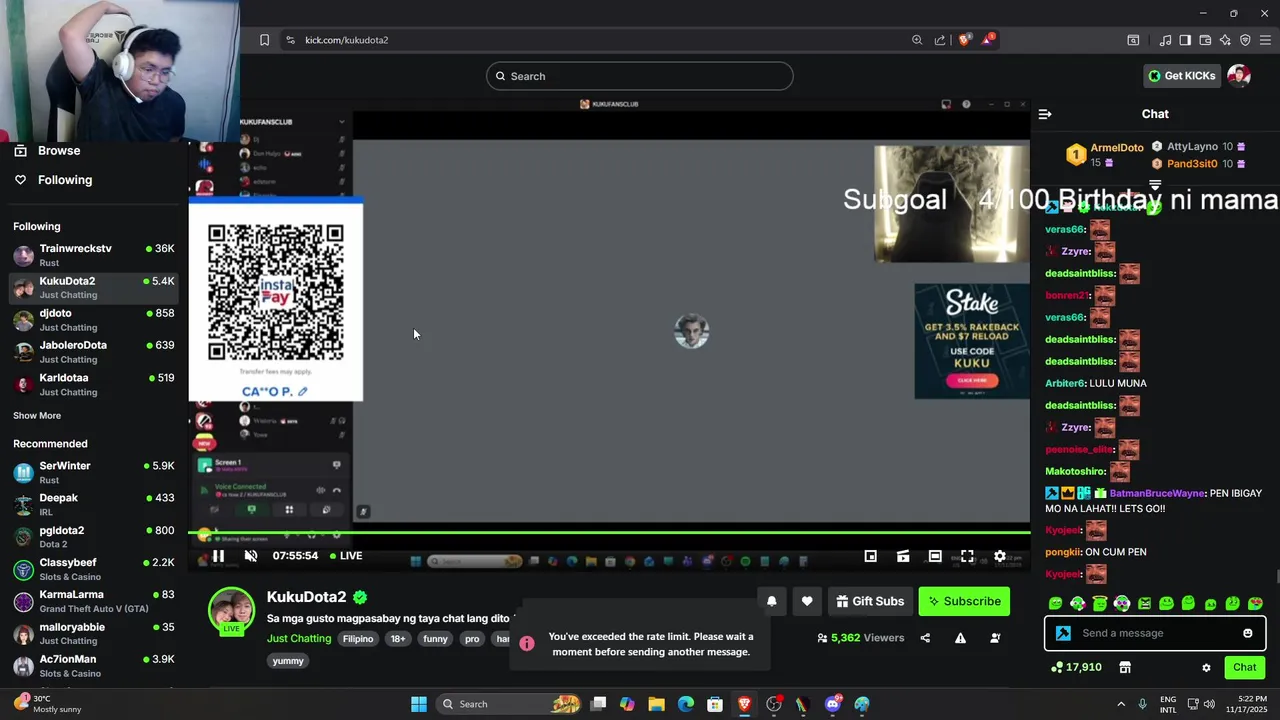Focus the Kick search field

click(640, 76)
